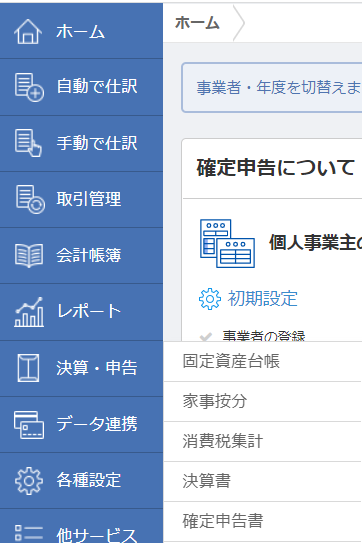Choose 決算書 from the submenu
This screenshot has height=543, width=362.
point(262,481)
